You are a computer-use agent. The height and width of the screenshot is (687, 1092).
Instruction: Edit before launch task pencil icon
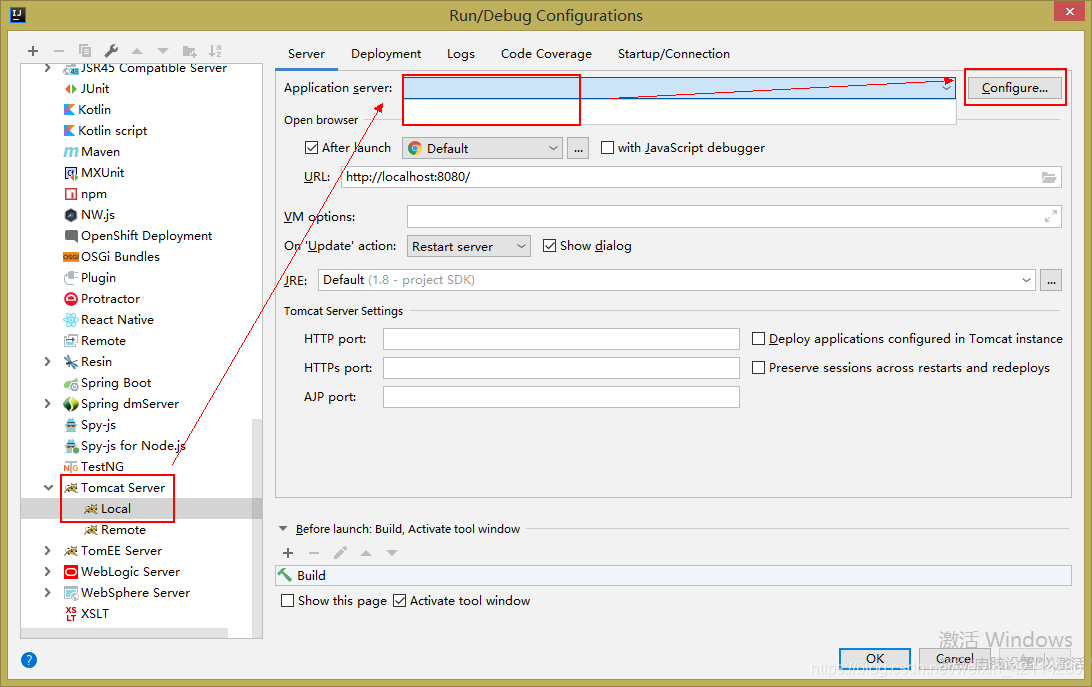pos(340,553)
